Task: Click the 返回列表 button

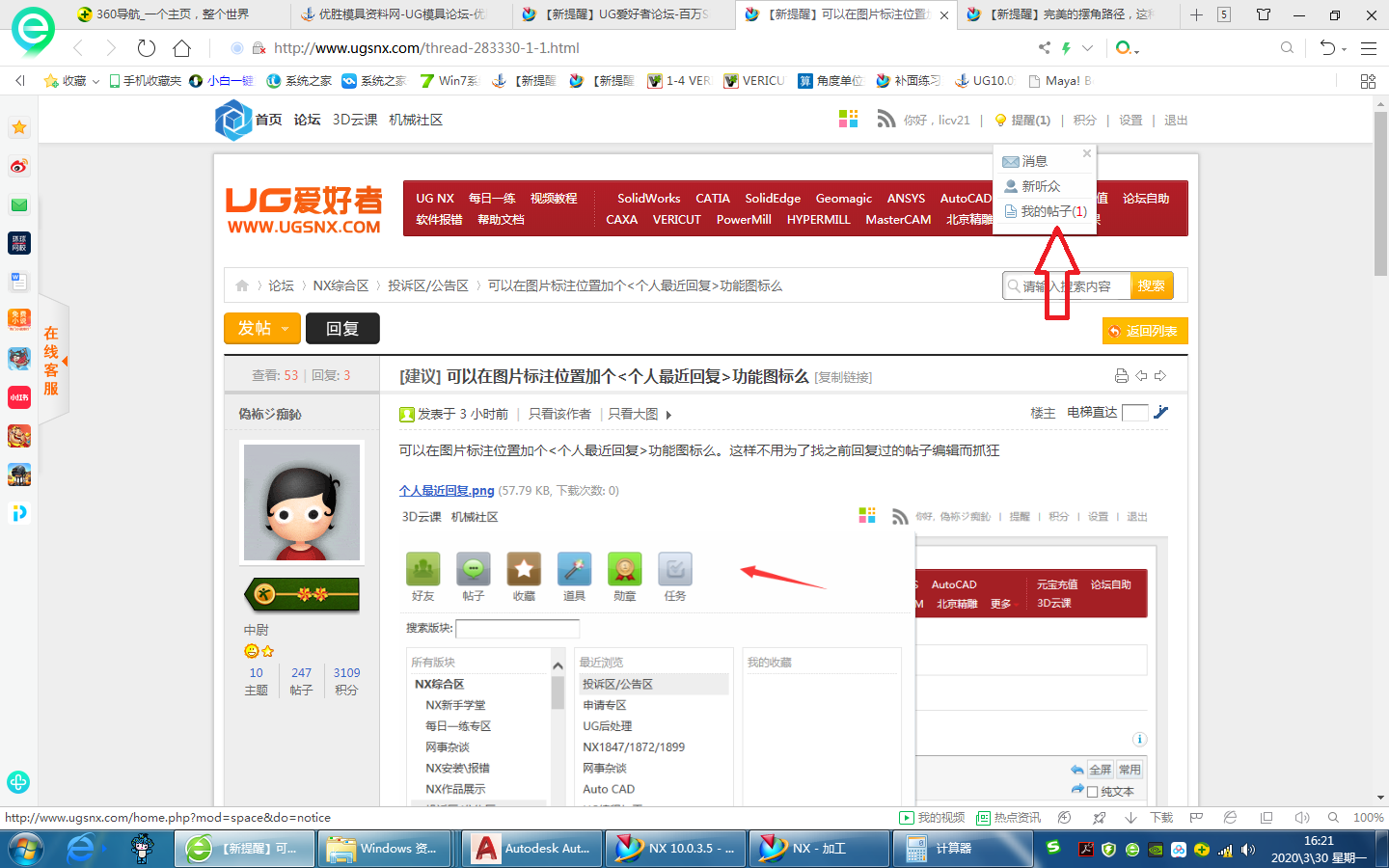Action: (1145, 331)
